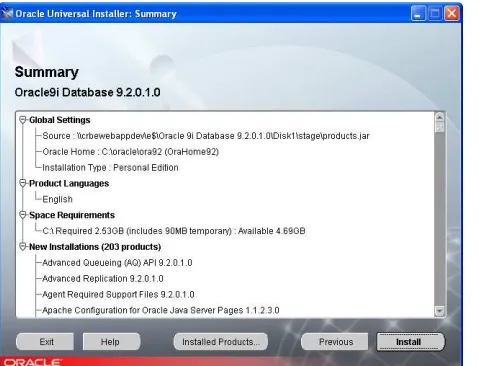478x366 pixels.
Task: Minimize the installer window
Action: pyautogui.click(x=418, y=14)
